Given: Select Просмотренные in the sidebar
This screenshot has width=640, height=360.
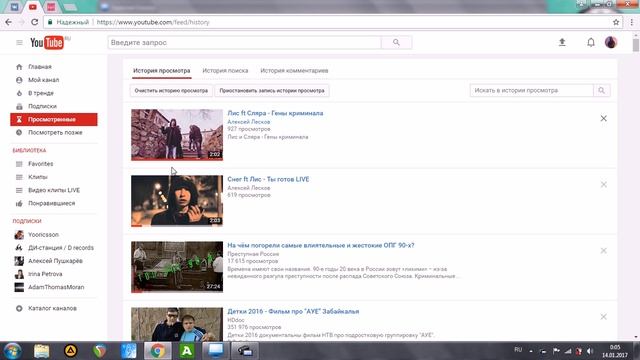Looking at the screenshot, I should pyautogui.click(x=54, y=119).
